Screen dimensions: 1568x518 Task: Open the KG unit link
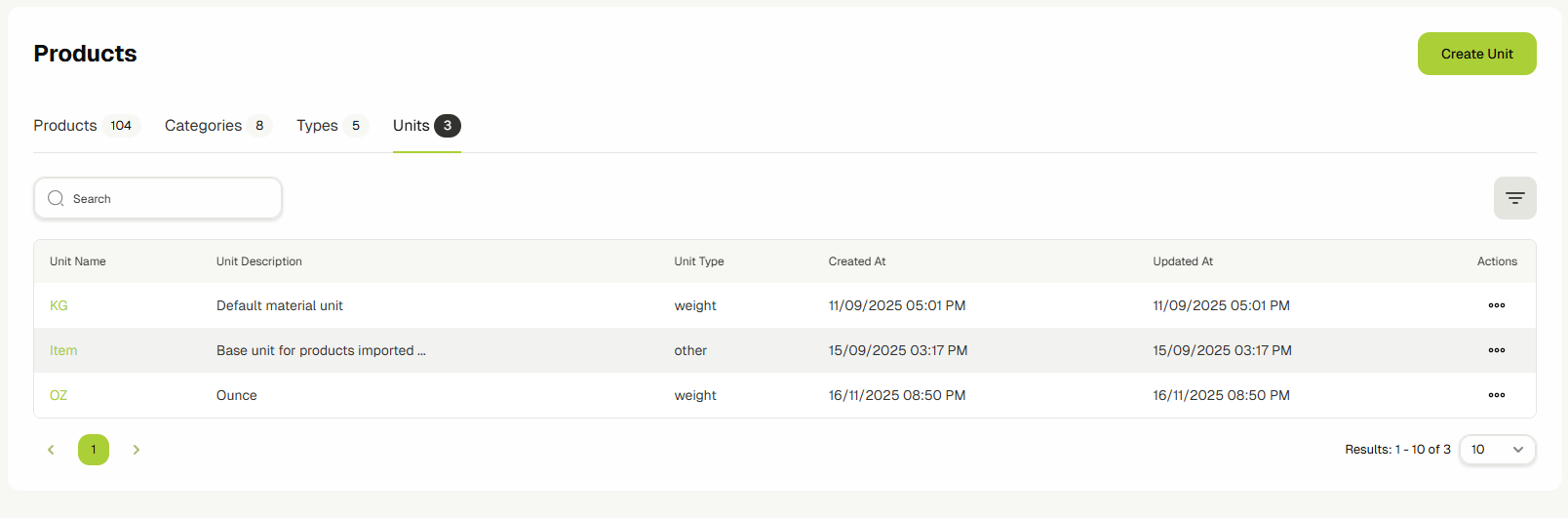pos(59,305)
